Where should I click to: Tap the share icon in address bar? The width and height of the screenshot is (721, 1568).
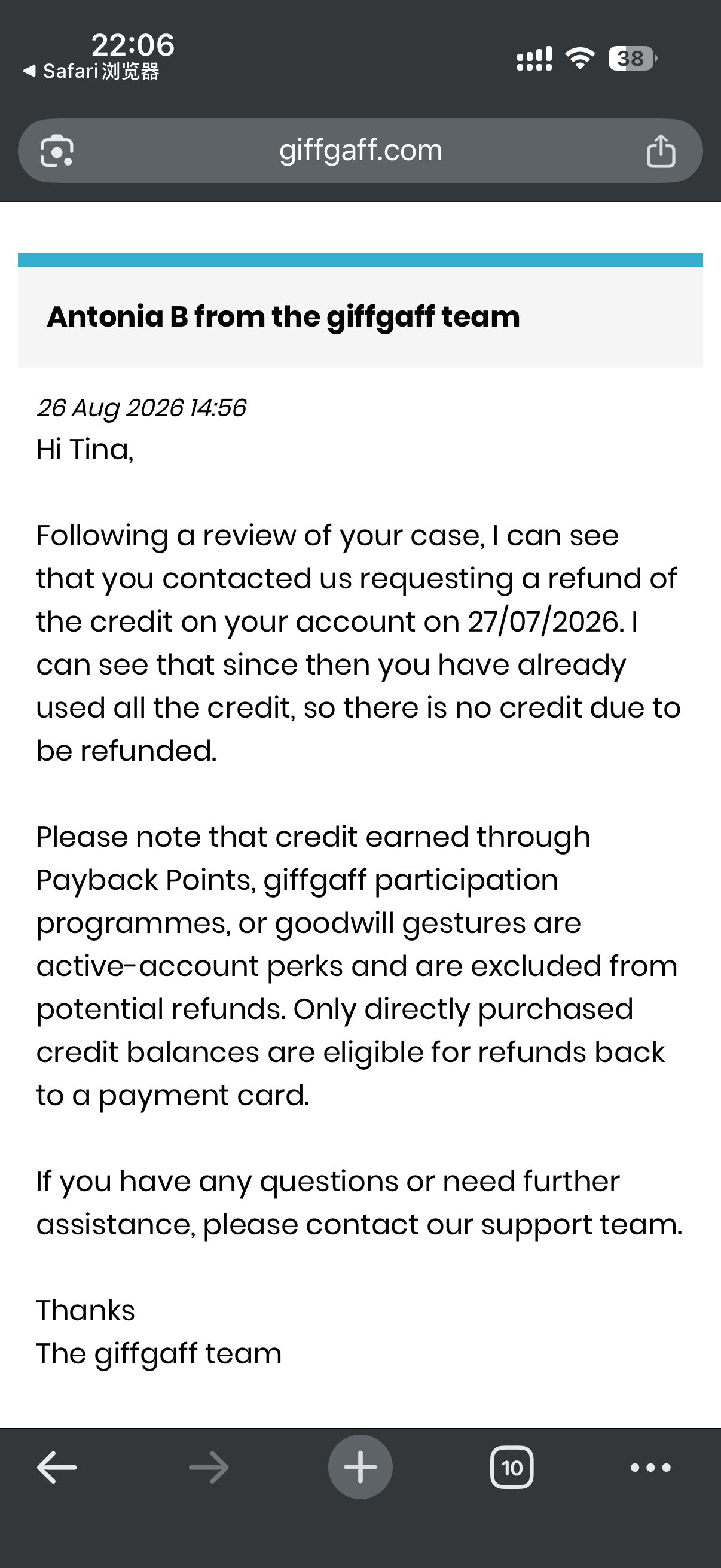coord(661,150)
